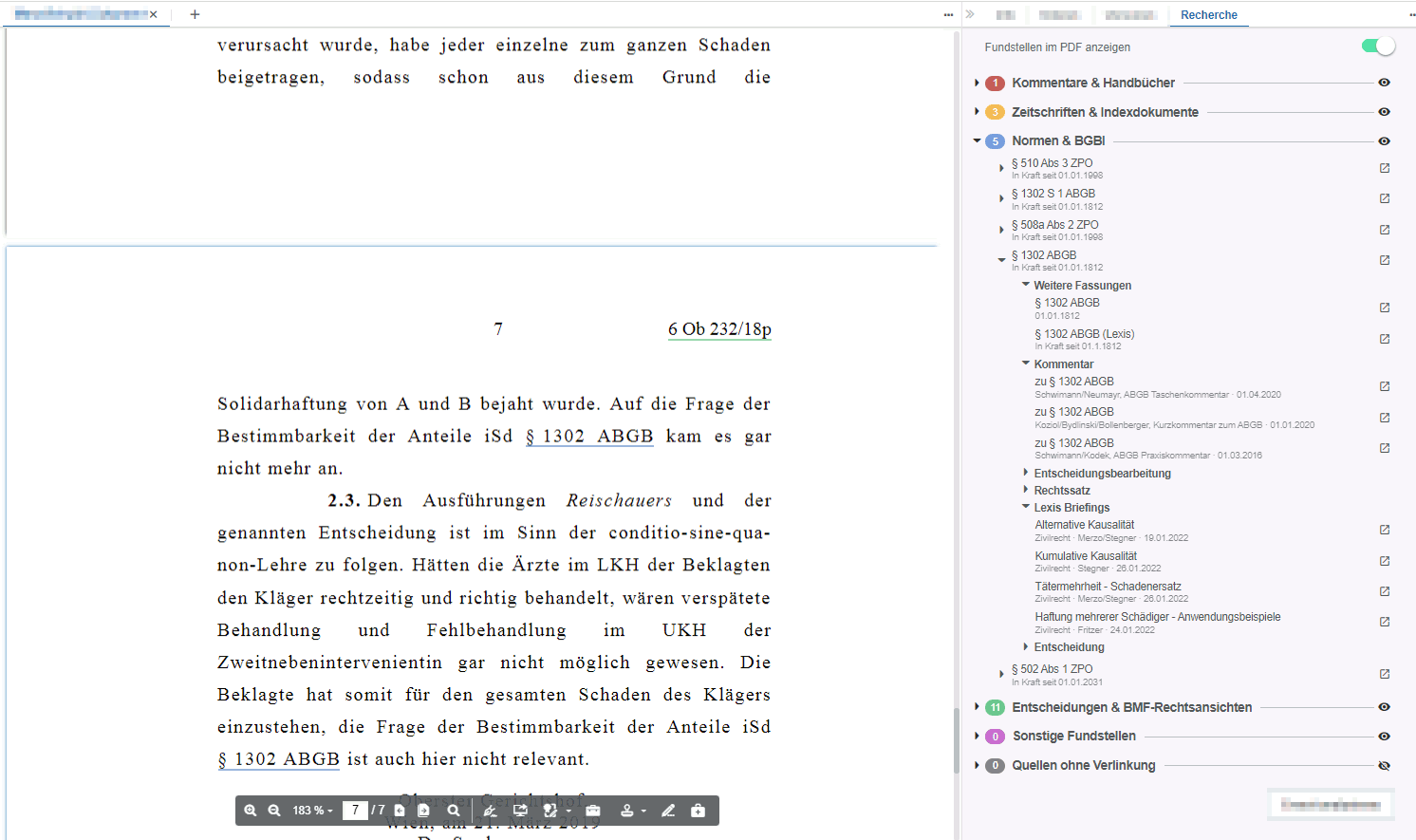Hide Normen & BGBl highlights via eye icon

(1385, 141)
